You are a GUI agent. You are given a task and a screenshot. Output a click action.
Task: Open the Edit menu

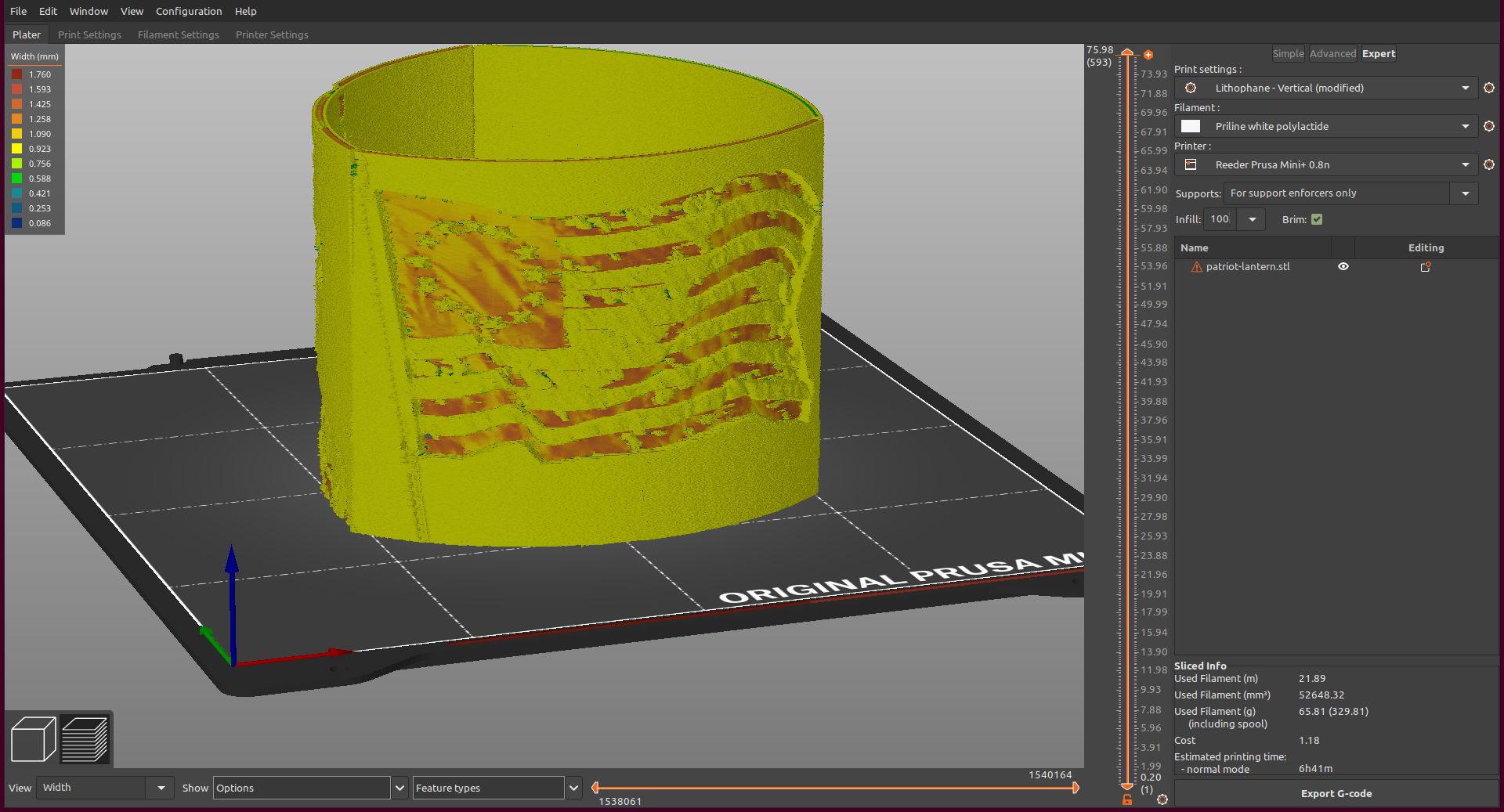pos(49,11)
